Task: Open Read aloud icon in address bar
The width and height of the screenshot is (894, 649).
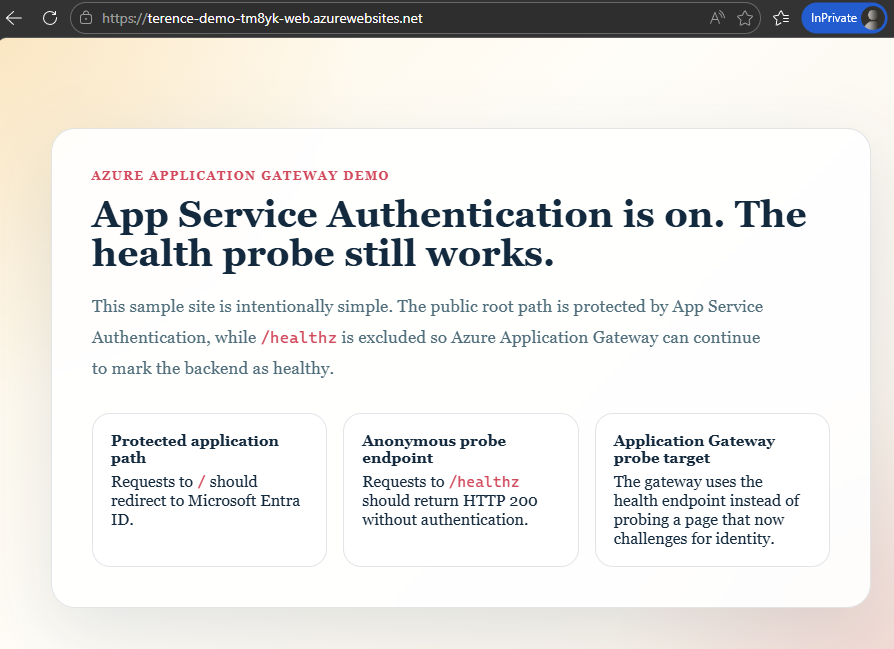Action: (x=717, y=18)
